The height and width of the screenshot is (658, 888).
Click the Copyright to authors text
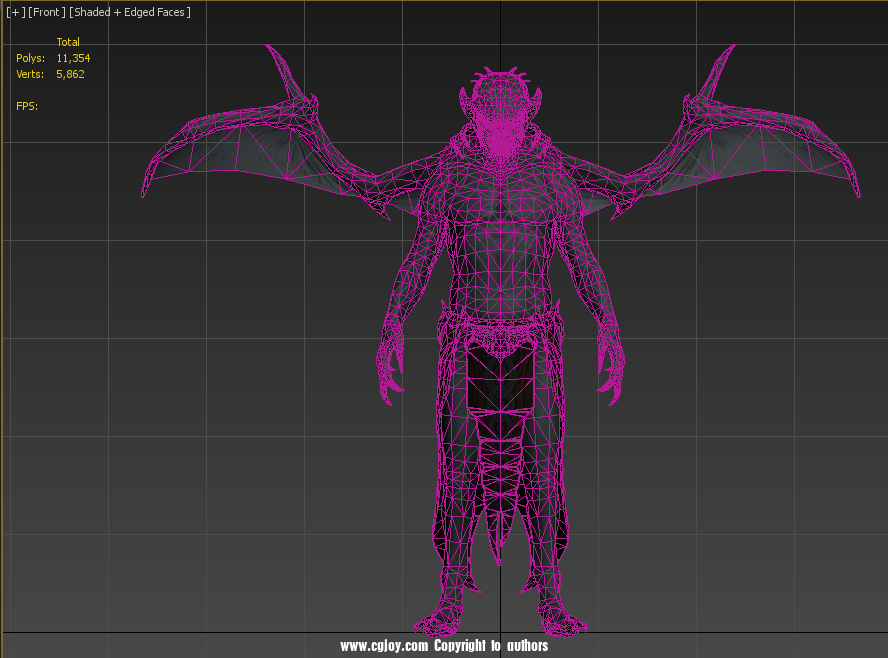(491, 646)
